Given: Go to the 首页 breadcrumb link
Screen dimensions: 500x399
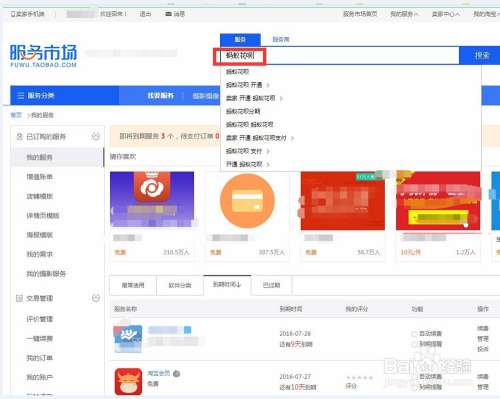Looking at the screenshot, I should pos(16,115).
